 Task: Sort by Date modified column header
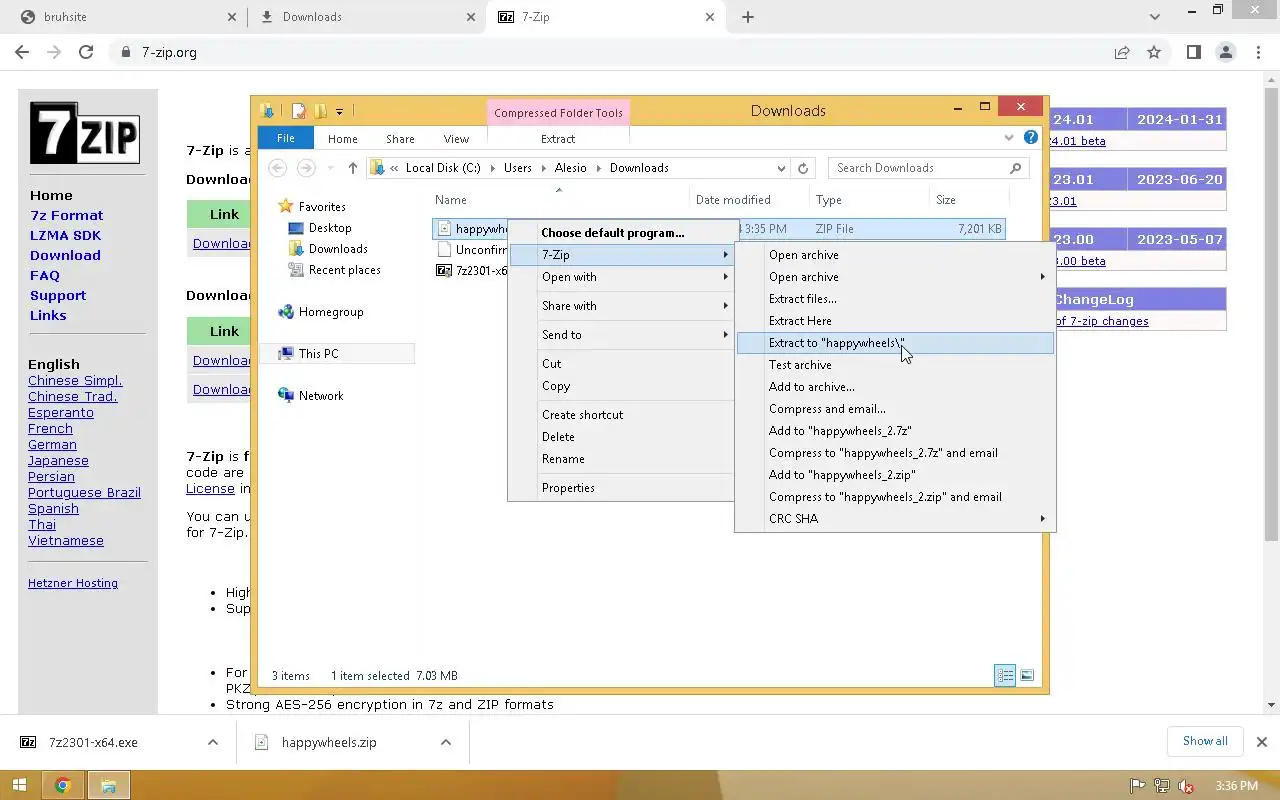click(733, 200)
